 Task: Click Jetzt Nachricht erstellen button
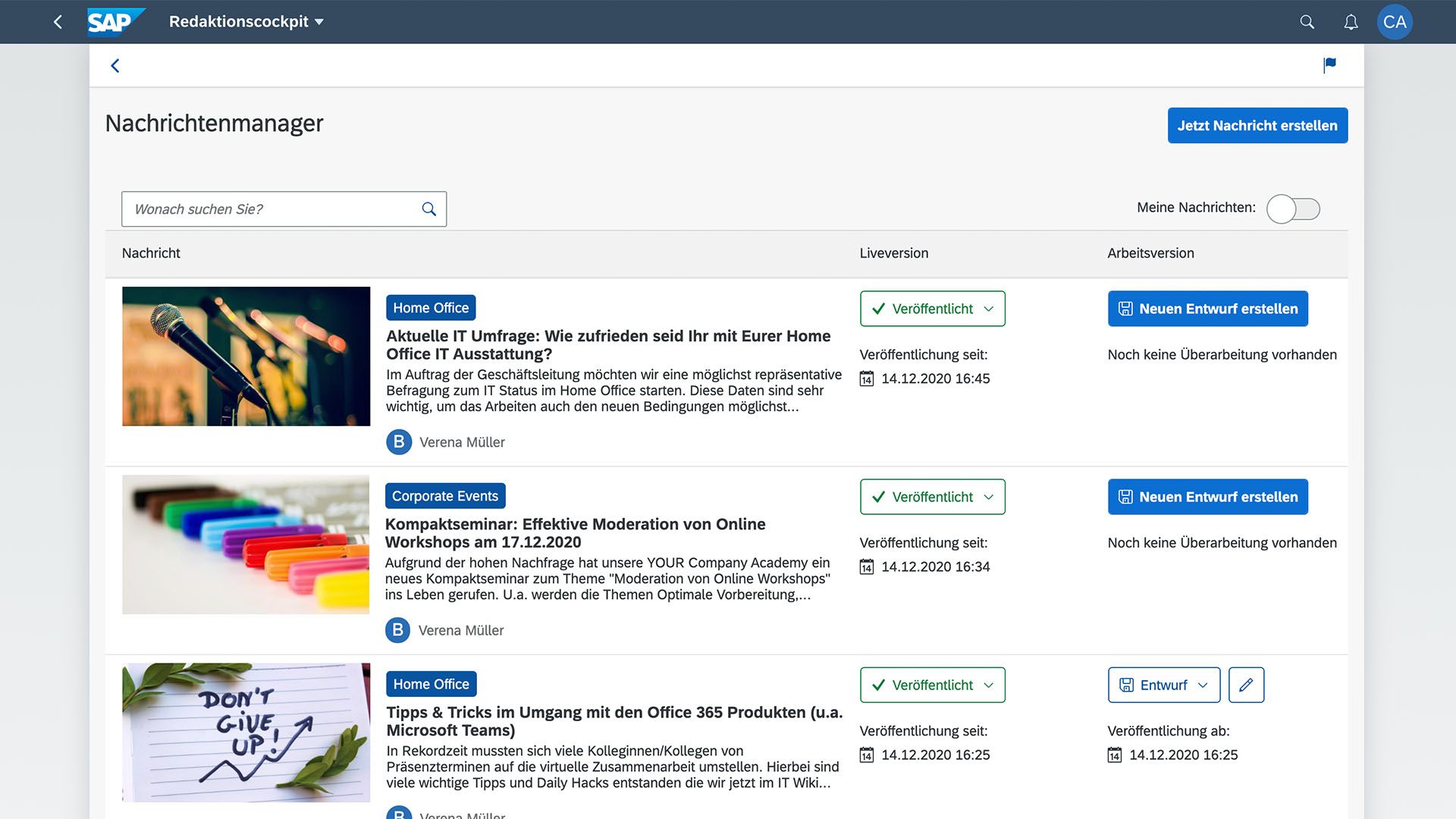1257,125
